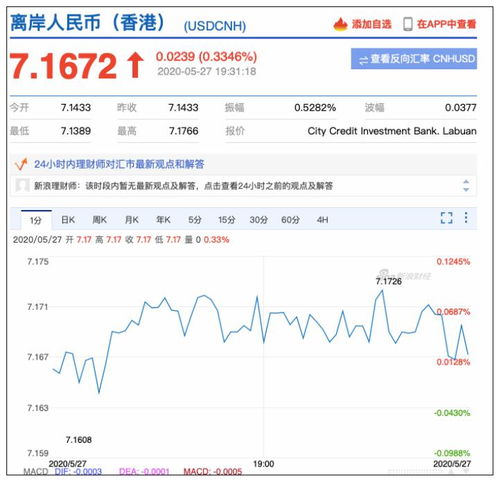The height and width of the screenshot is (481, 499).
Task: Click the 最高 value 7.1766
Action: (x=183, y=131)
